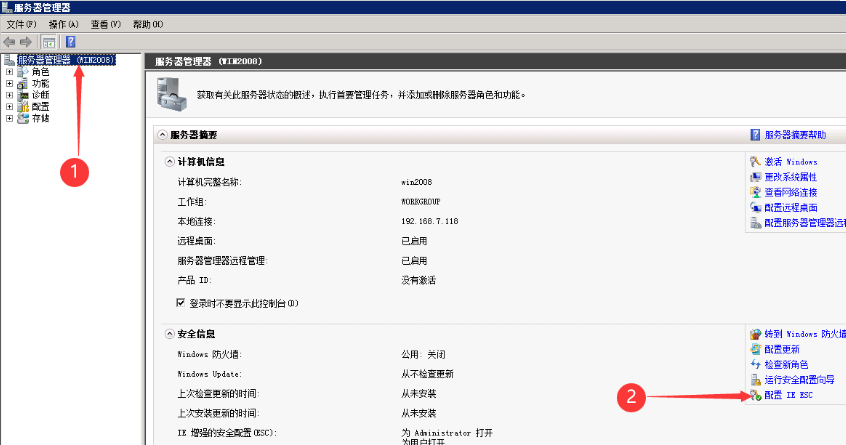Image resolution: width=846 pixels, height=445 pixels.
Task: Click the 诊断 node icon
Action: pos(23,95)
